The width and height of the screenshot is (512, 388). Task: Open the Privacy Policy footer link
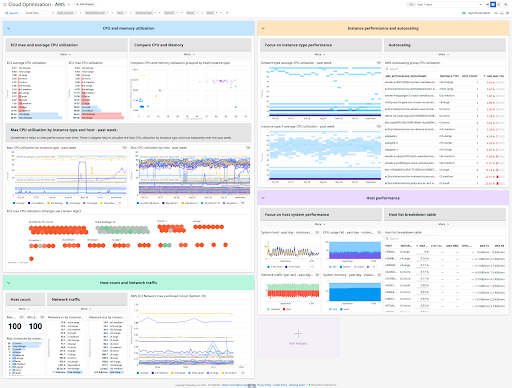pos(264,385)
